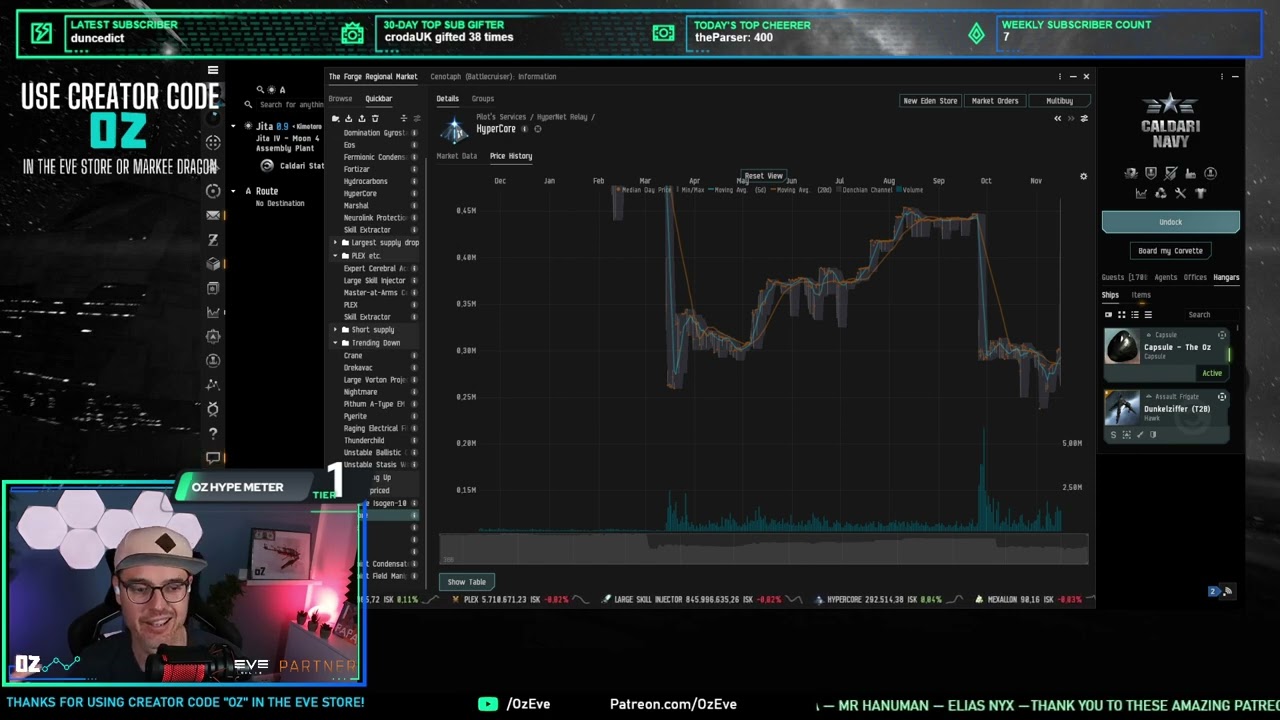Click Board my Corvette button

pyautogui.click(x=1170, y=251)
